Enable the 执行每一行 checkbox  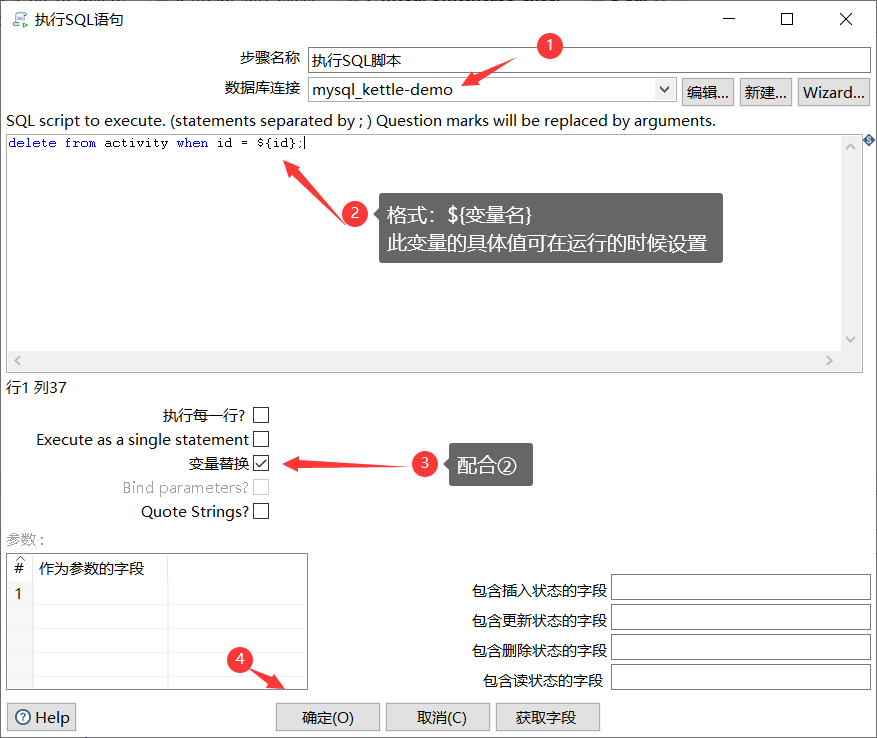coord(259,414)
